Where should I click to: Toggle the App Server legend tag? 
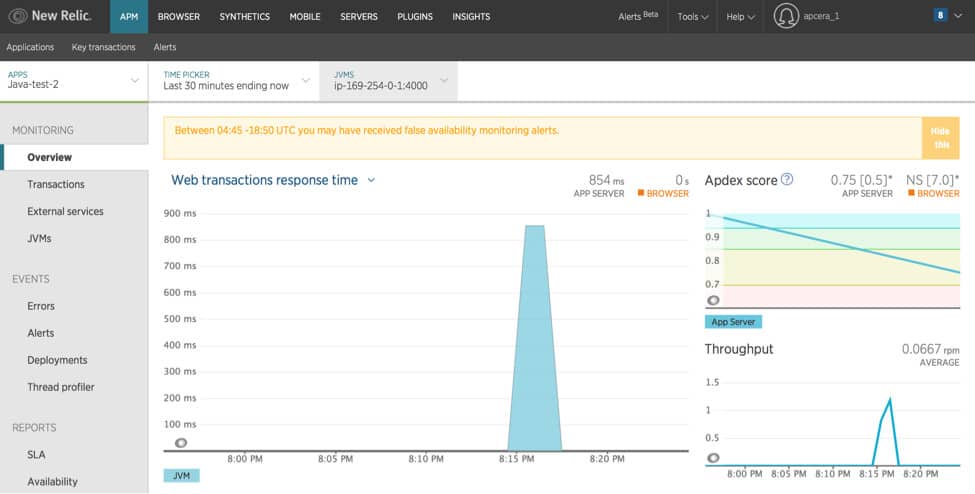pyautogui.click(x=733, y=322)
